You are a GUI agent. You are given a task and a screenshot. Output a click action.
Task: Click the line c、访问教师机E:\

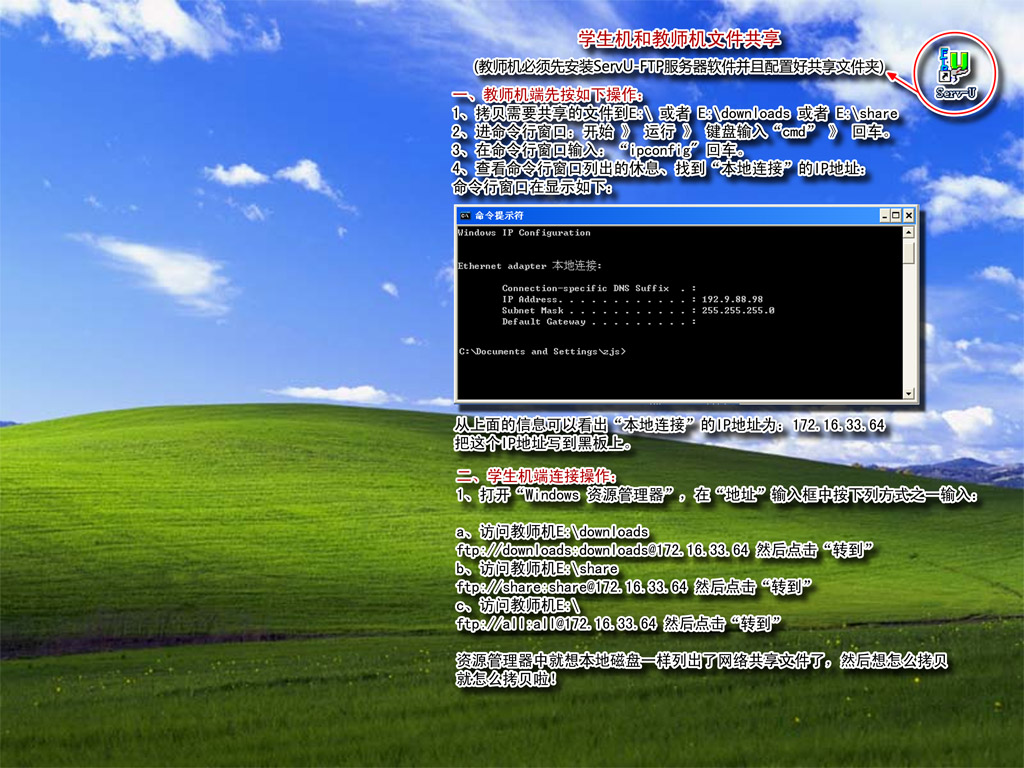pos(518,605)
